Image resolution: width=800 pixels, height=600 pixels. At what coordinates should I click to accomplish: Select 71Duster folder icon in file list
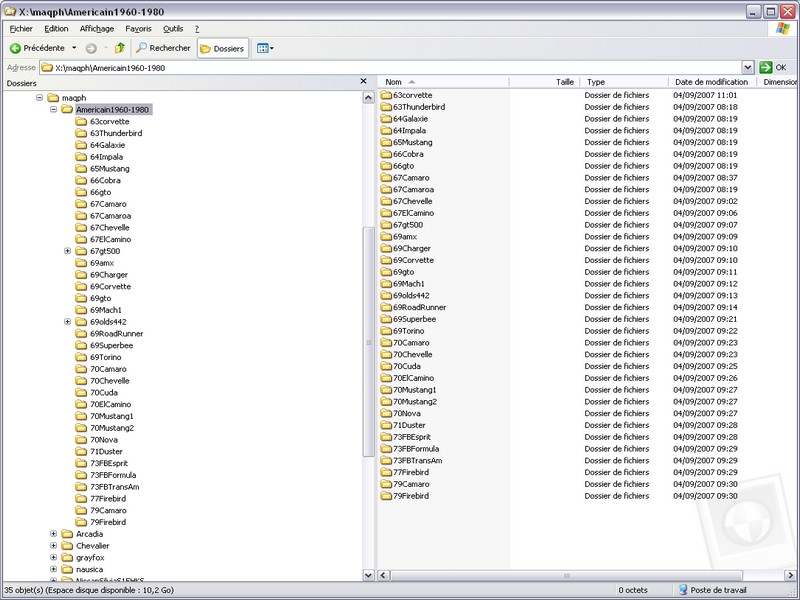(386, 425)
